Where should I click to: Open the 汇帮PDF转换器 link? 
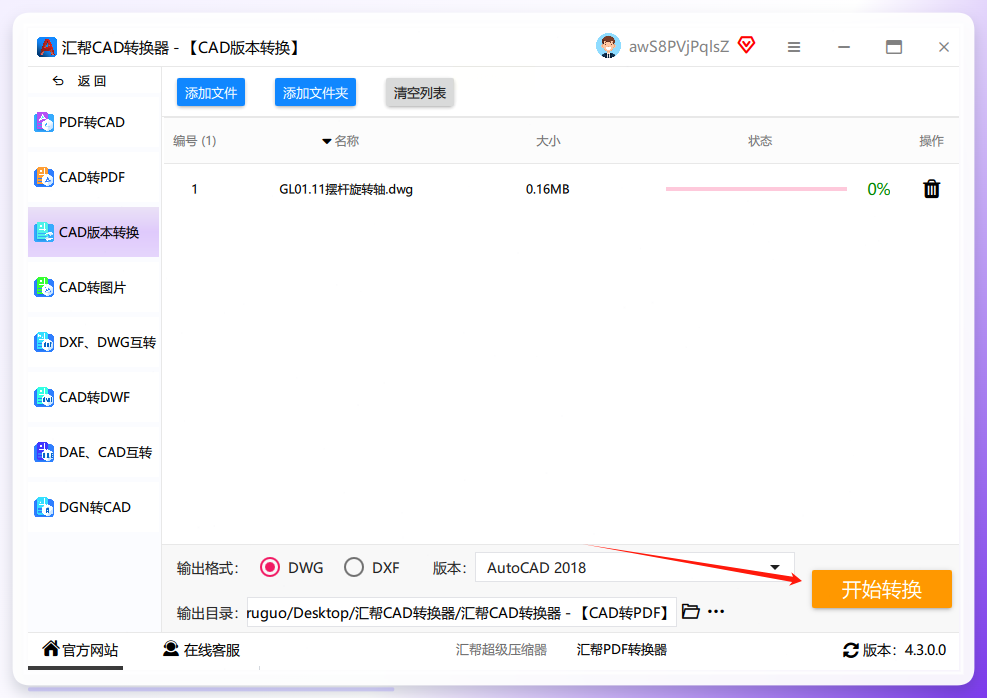coord(621,650)
